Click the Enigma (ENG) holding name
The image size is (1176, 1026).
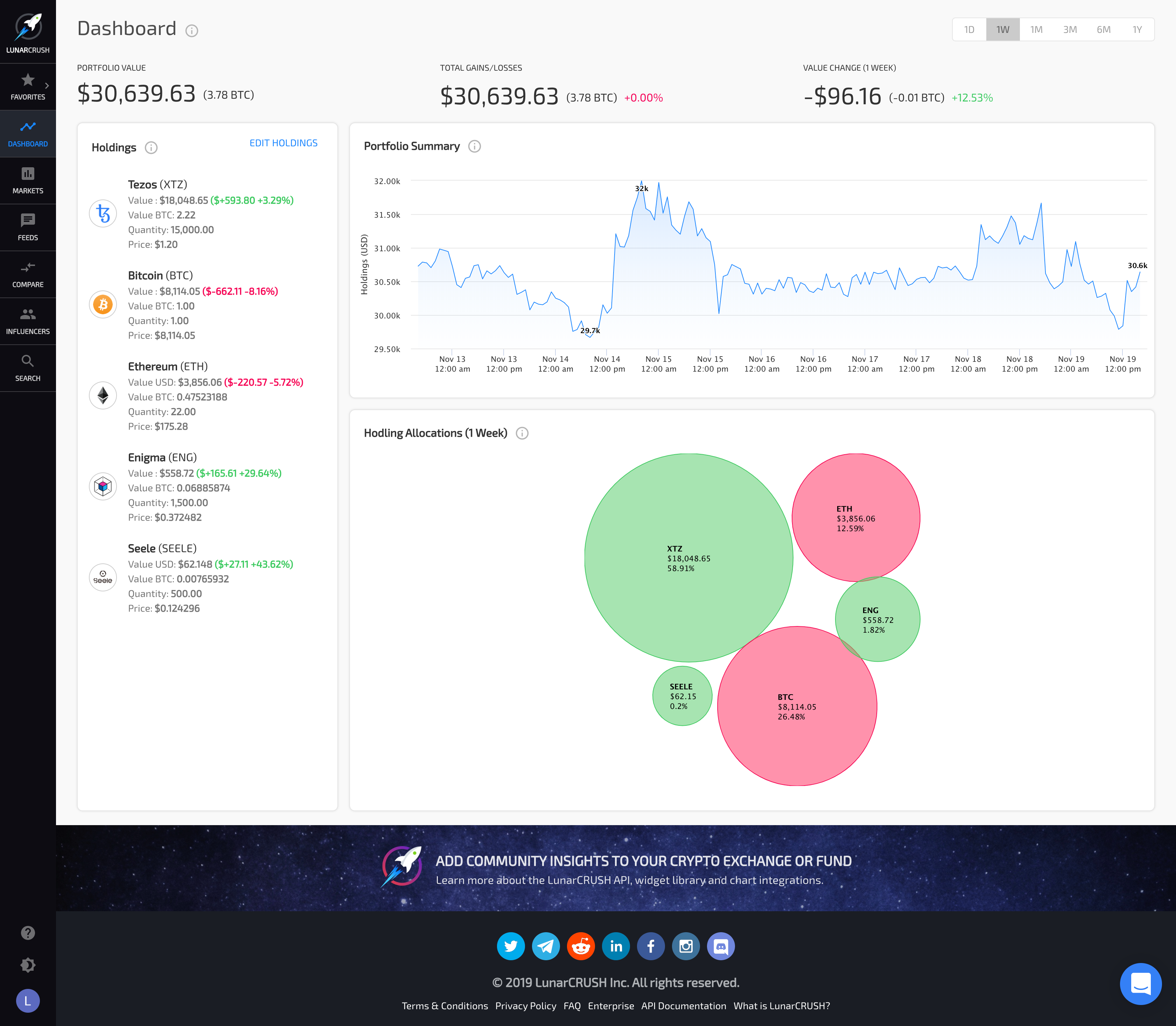162,457
